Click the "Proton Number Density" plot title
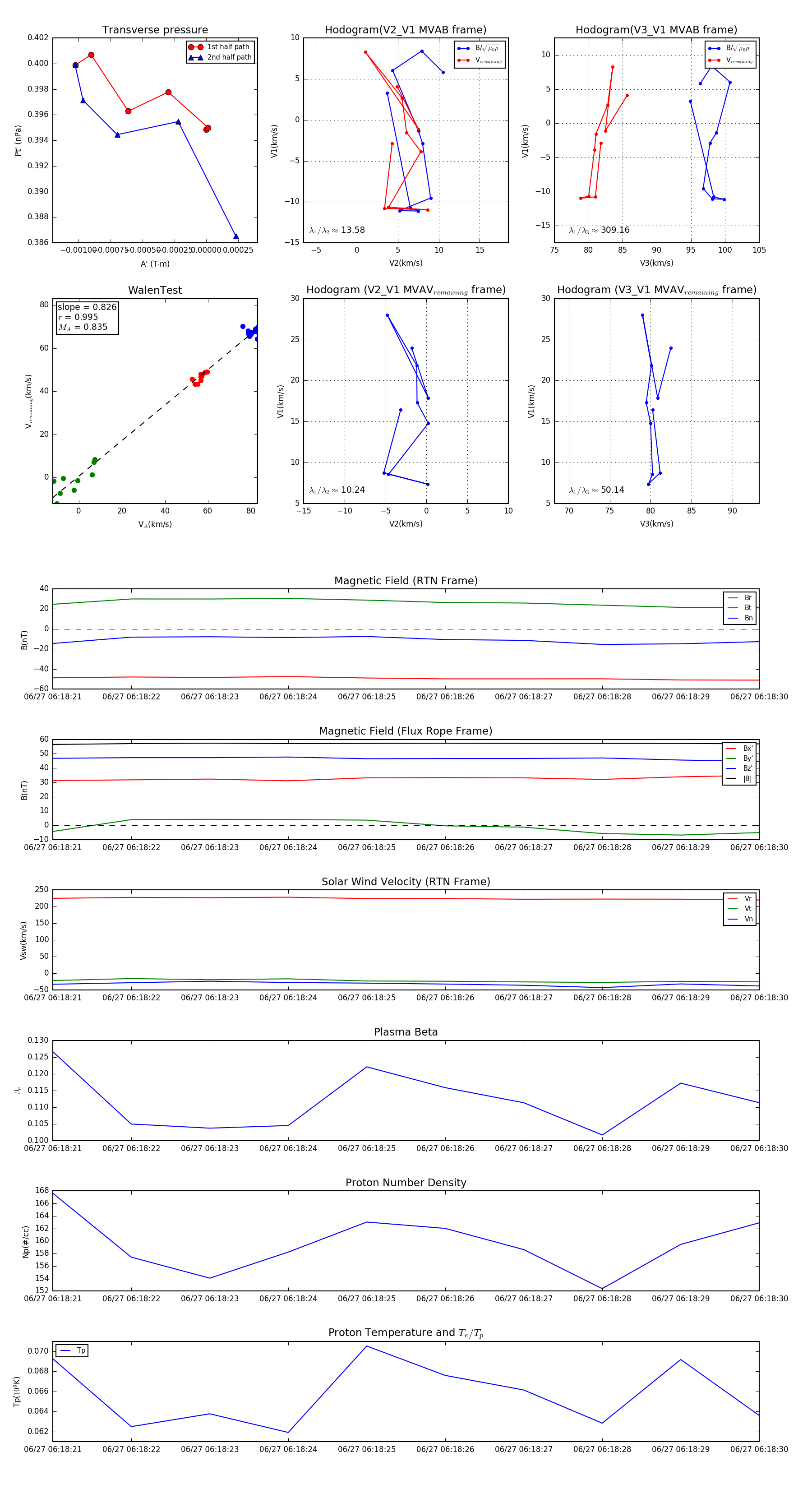Image resolution: width=812 pixels, height=1489 pixels. tap(406, 1182)
